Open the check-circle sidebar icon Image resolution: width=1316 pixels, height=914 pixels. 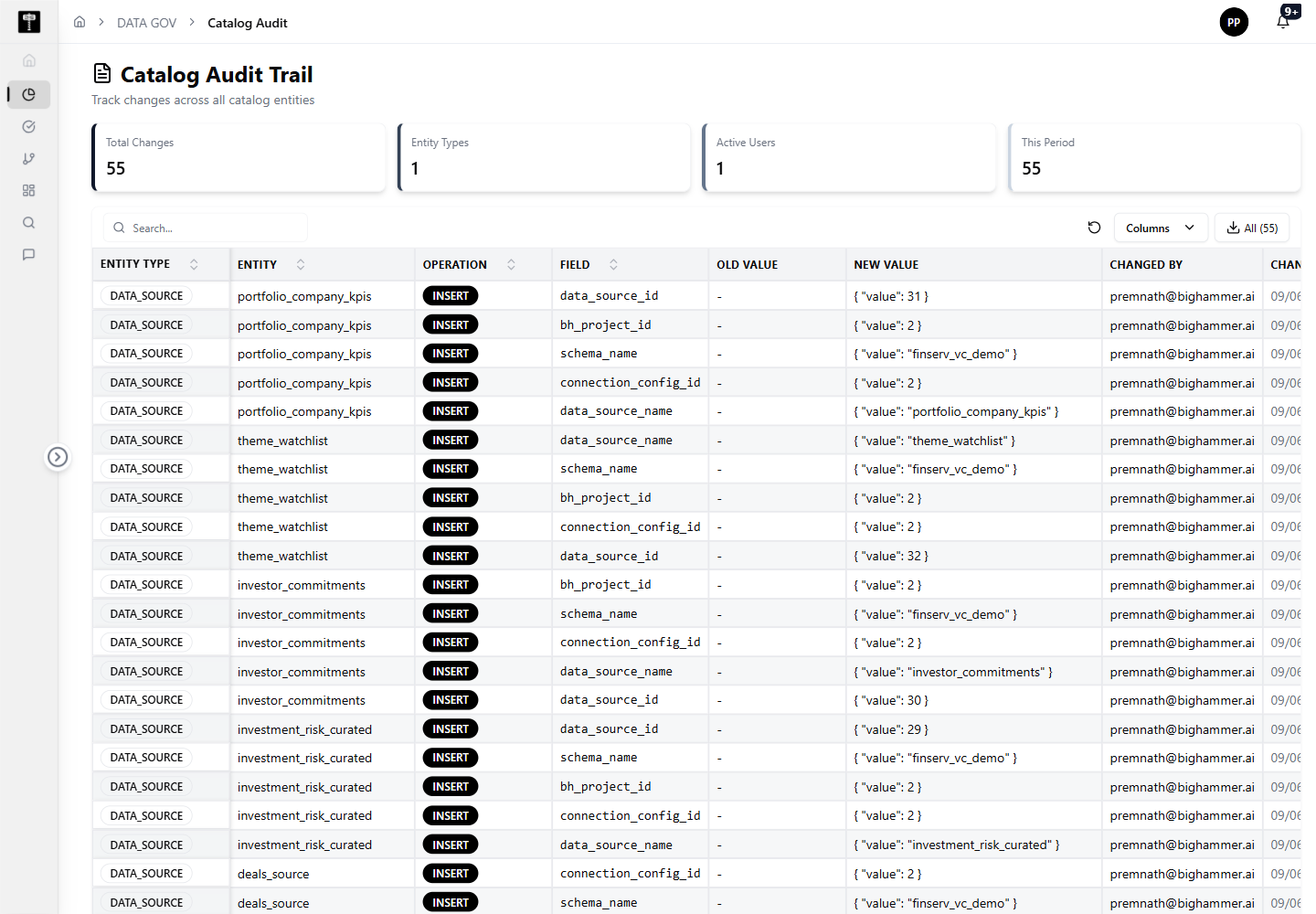pyautogui.click(x=29, y=127)
